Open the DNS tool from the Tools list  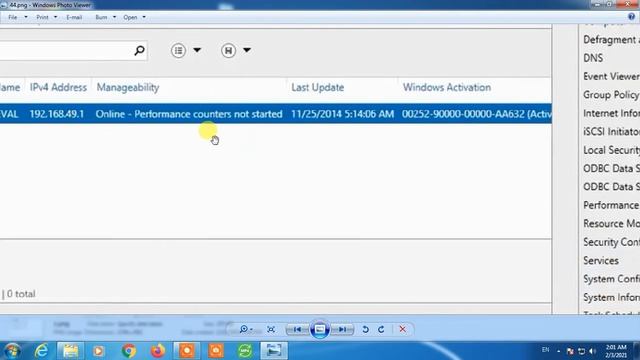click(x=593, y=58)
